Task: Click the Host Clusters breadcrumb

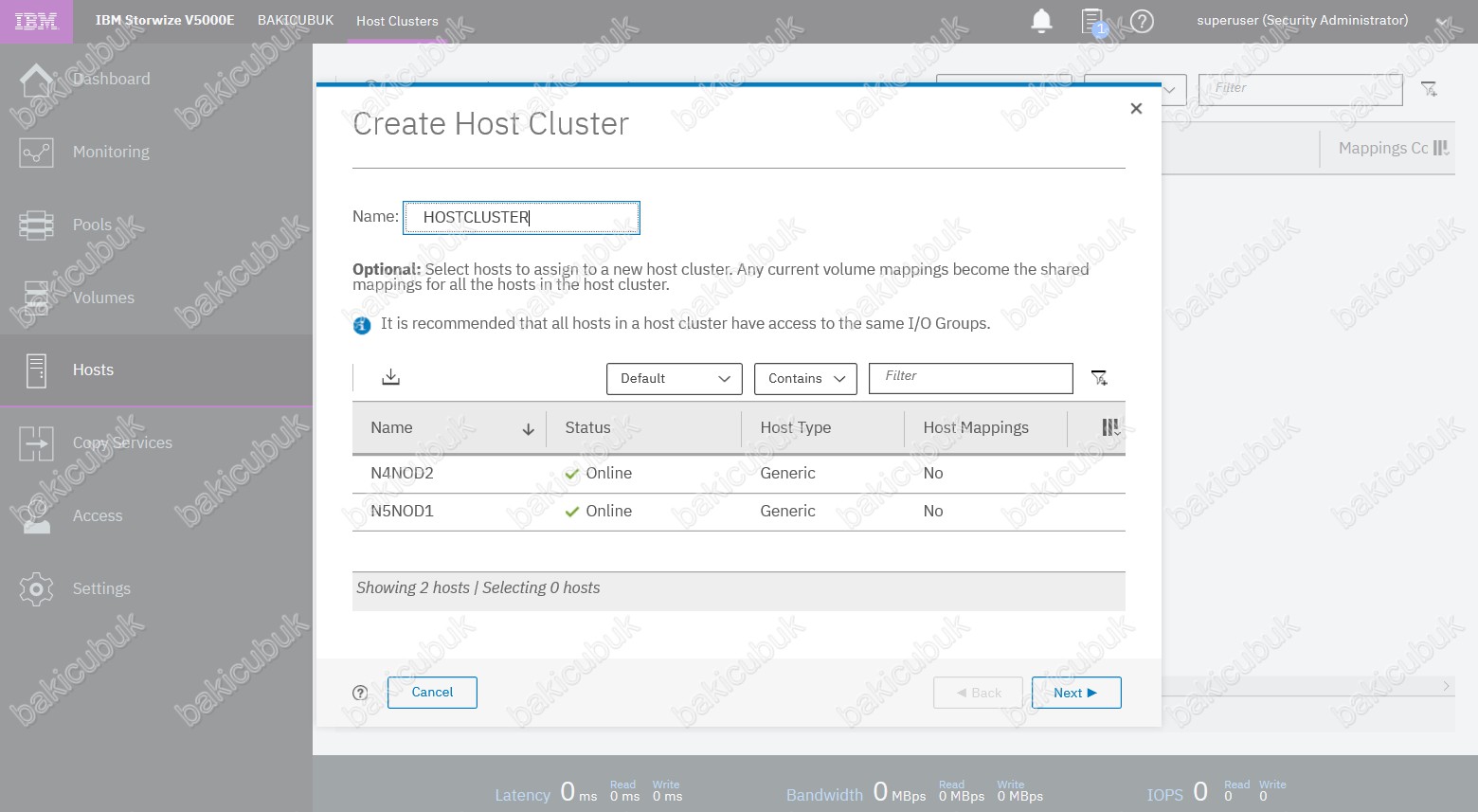Action: 397,21
